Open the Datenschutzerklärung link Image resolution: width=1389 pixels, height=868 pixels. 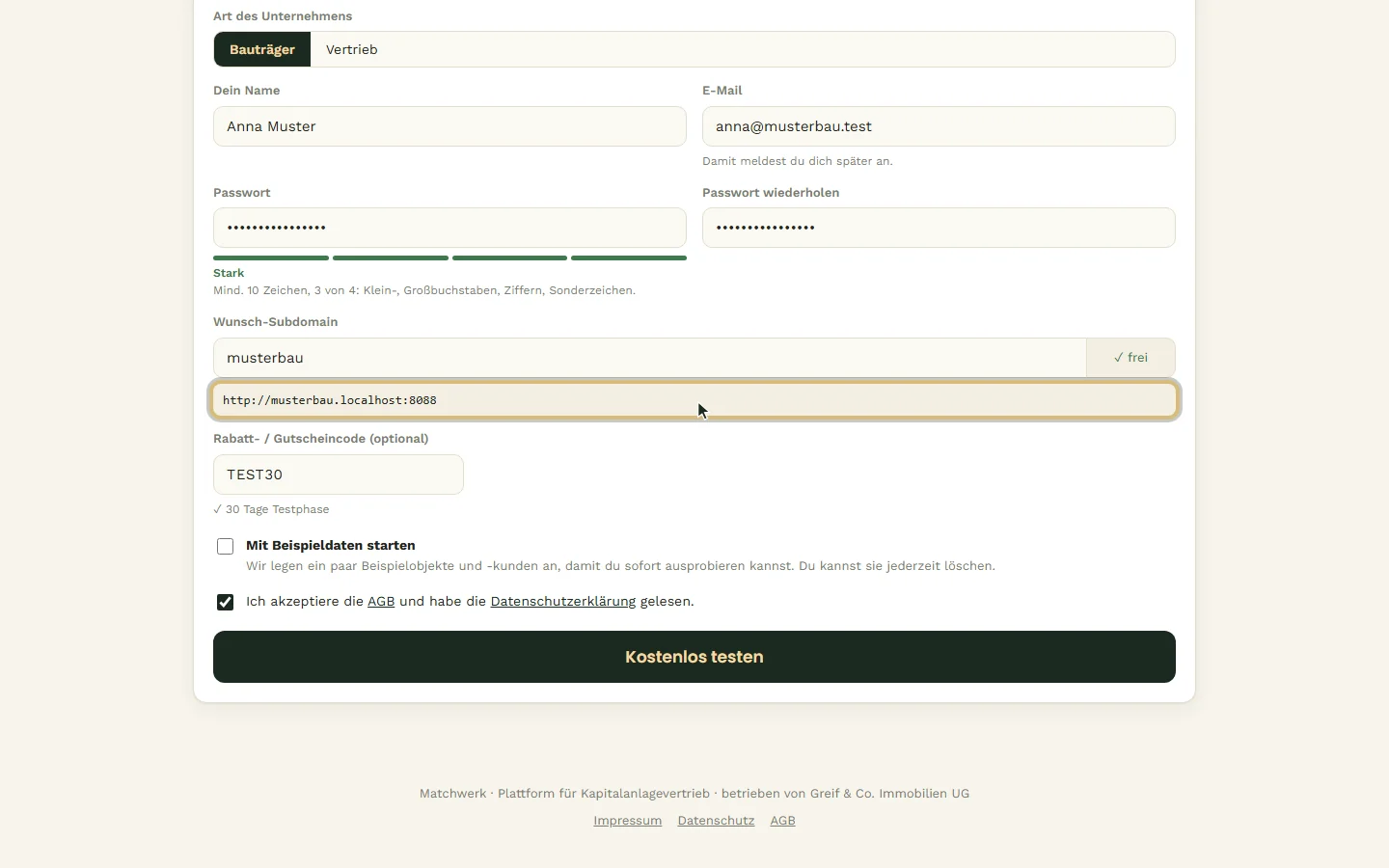click(563, 601)
